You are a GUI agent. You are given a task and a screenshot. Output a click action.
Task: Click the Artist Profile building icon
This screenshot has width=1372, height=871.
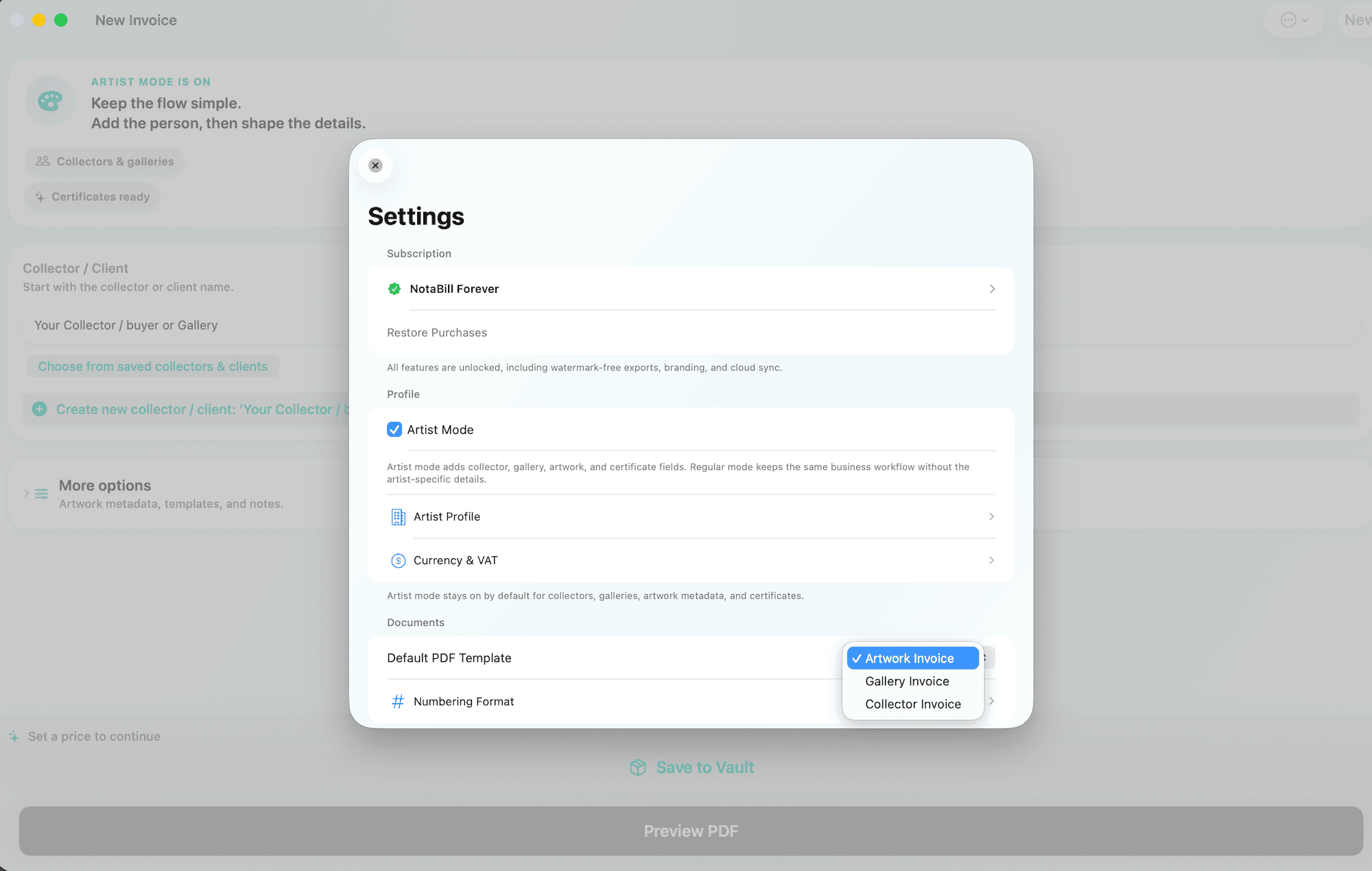[x=398, y=517]
